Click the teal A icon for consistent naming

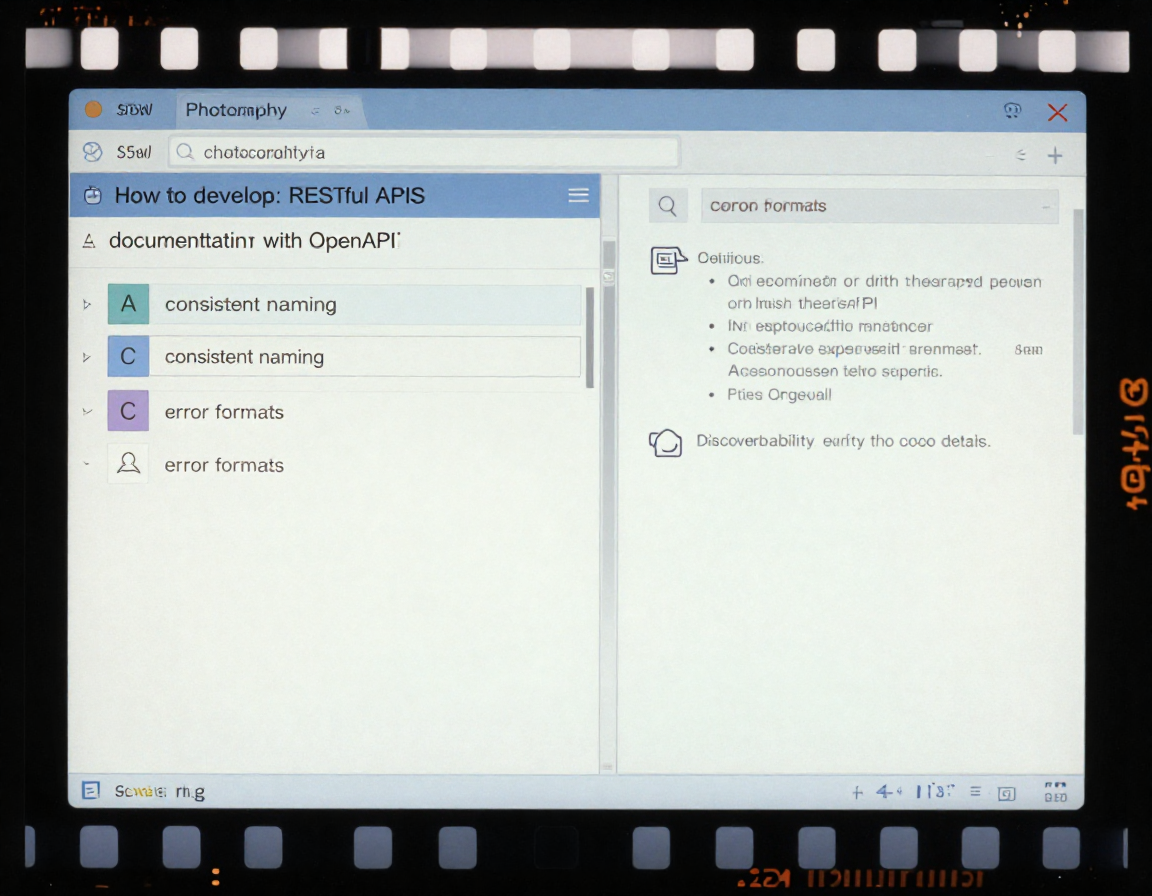click(x=128, y=304)
